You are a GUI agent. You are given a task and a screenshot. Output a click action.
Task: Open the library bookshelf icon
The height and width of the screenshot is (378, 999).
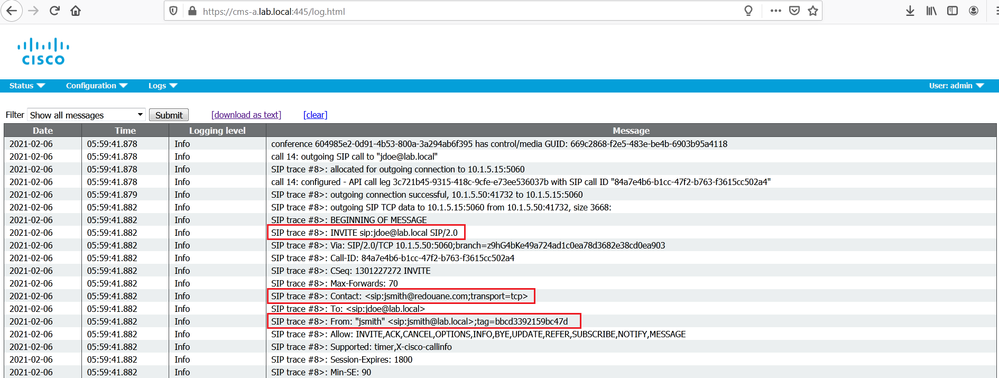tap(931, 11)
